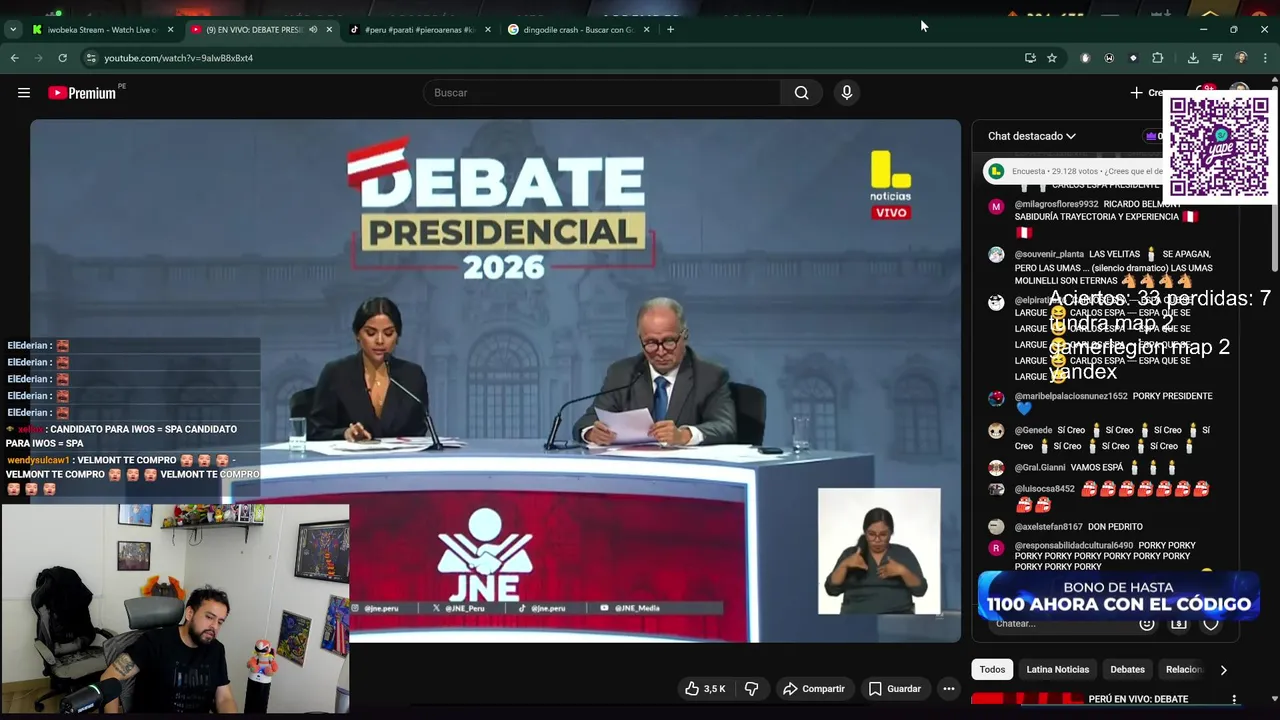Viewport: 1280px width, 720px height.
Task: Click @responsabilidadcultural6490 chat username
Action: pos(1074,546)
